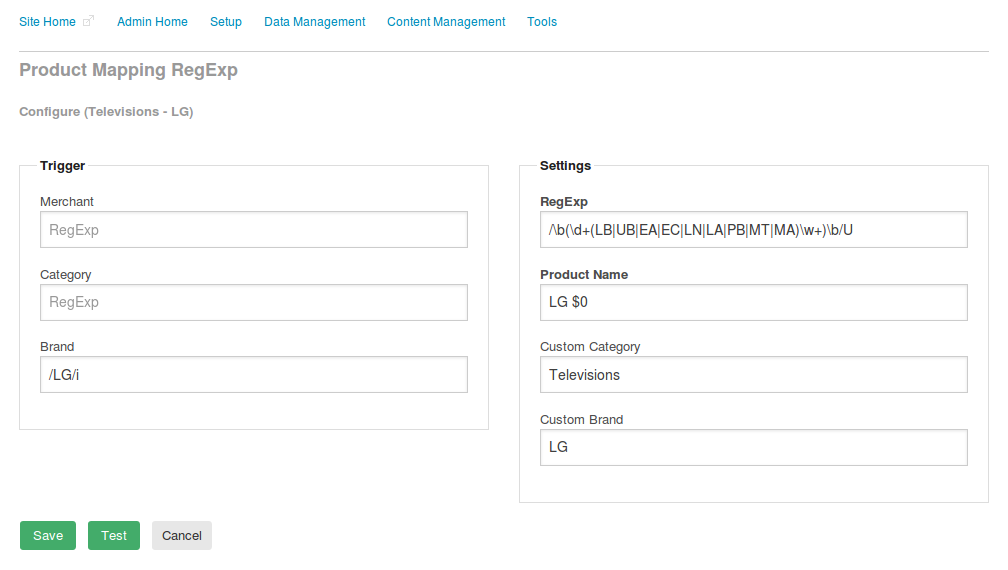
Task: Click the Trigger fieldset legend
Action: (62, 166)
